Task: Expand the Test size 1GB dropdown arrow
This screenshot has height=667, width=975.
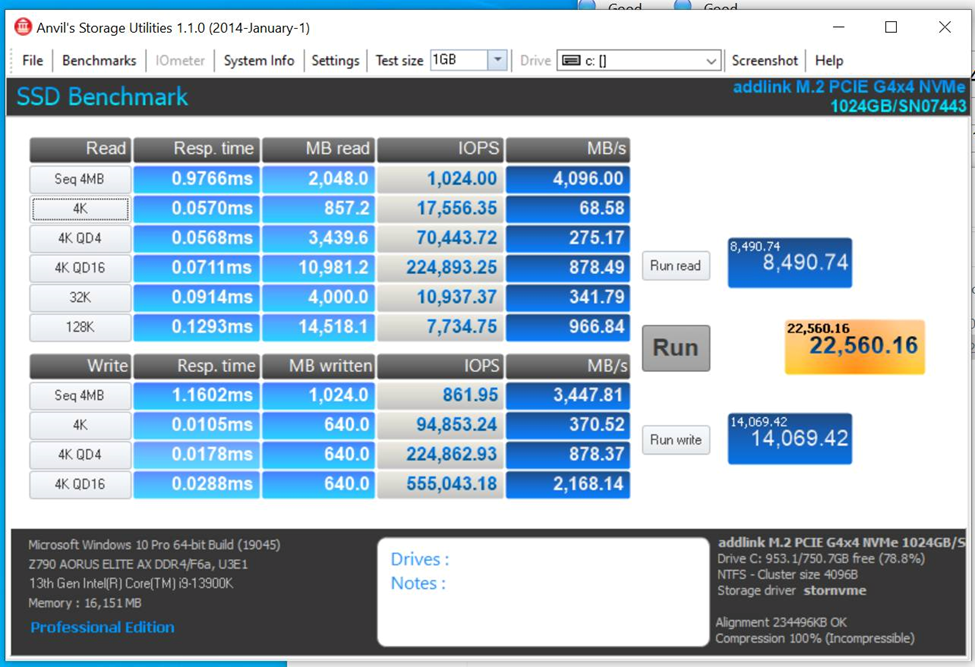Action: click(x=497, y=60)
